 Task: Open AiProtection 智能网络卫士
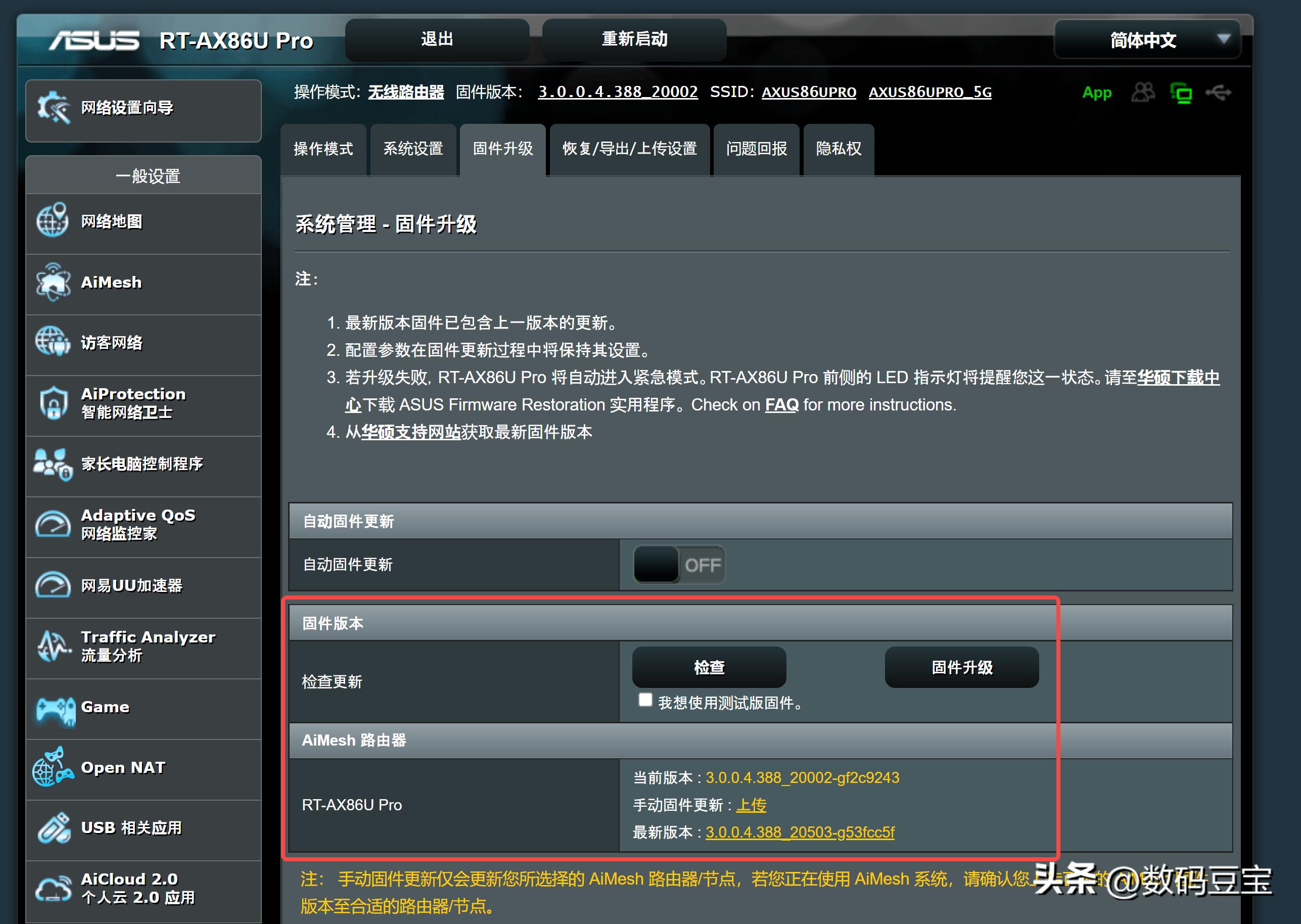(x=132, y=403)
